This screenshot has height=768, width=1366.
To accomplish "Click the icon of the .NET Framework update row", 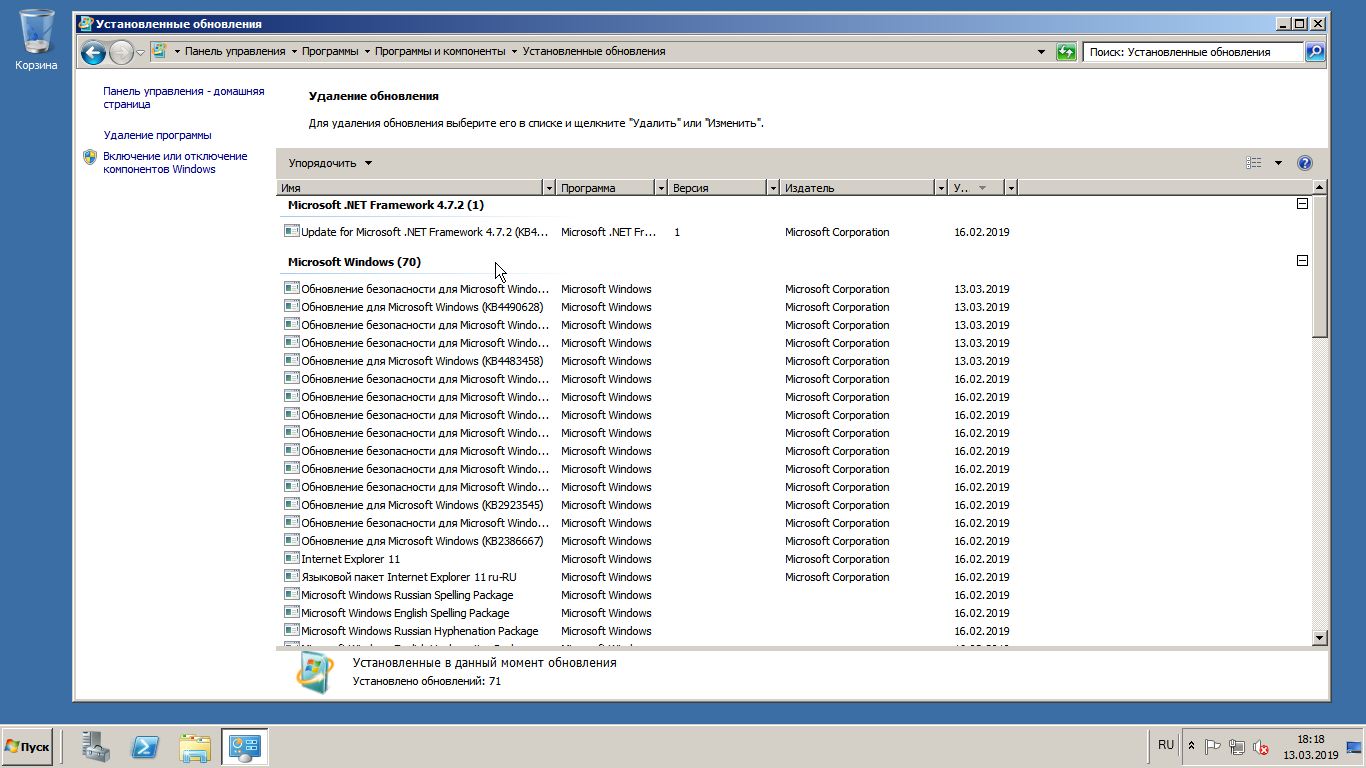I will pos(292,231).
